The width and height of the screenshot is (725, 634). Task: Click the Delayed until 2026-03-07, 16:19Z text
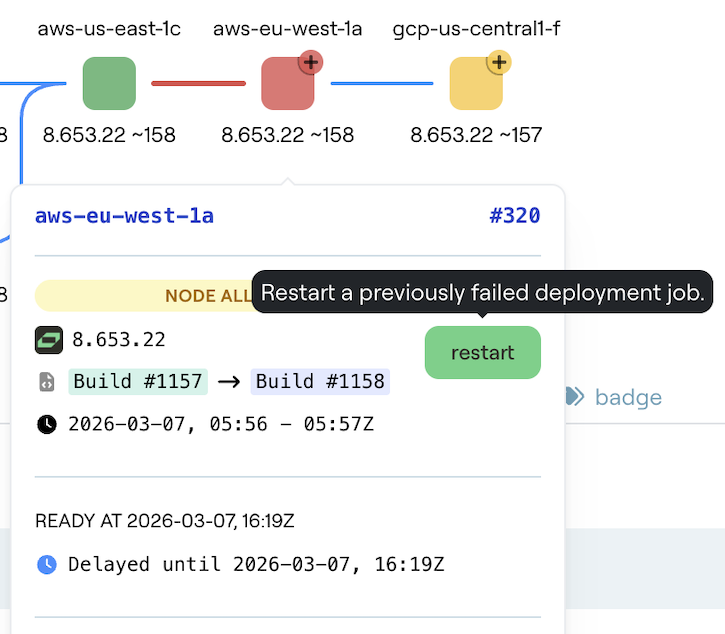(256, 564)
